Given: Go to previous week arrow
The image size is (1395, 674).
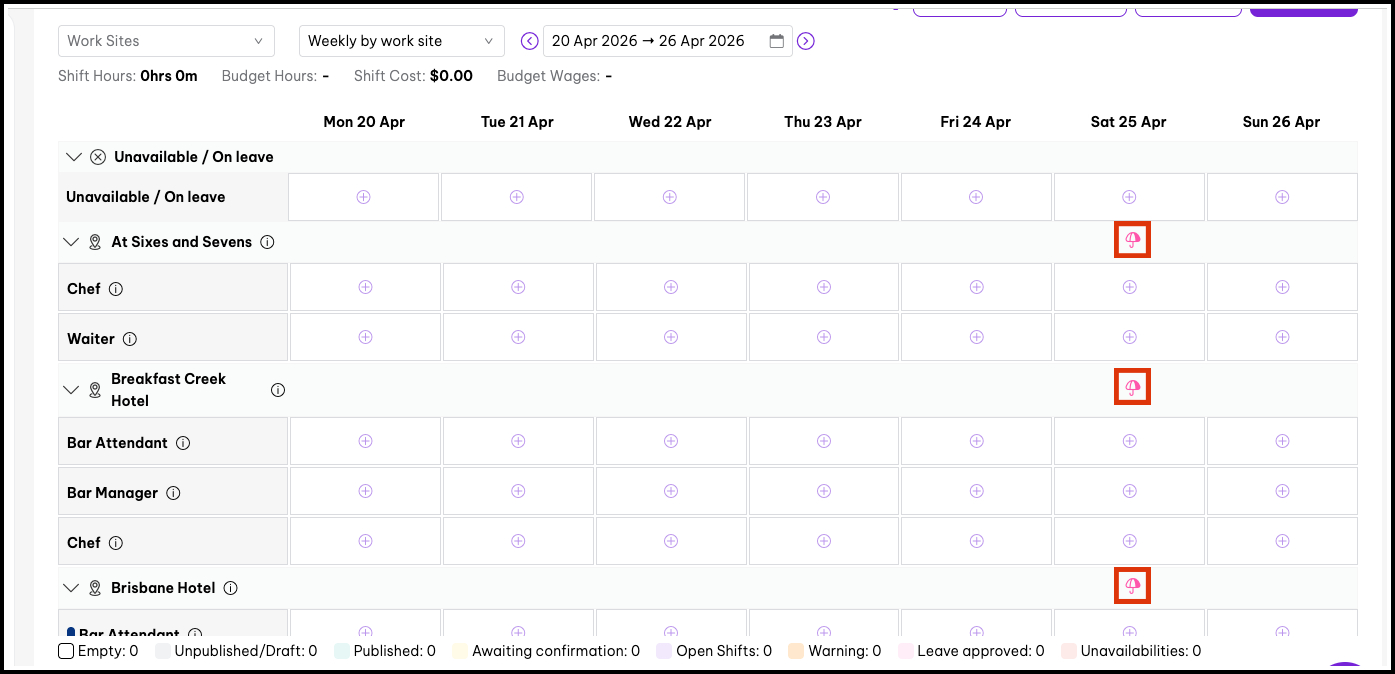Looking at the screenshot, I should tap(530, 41).
